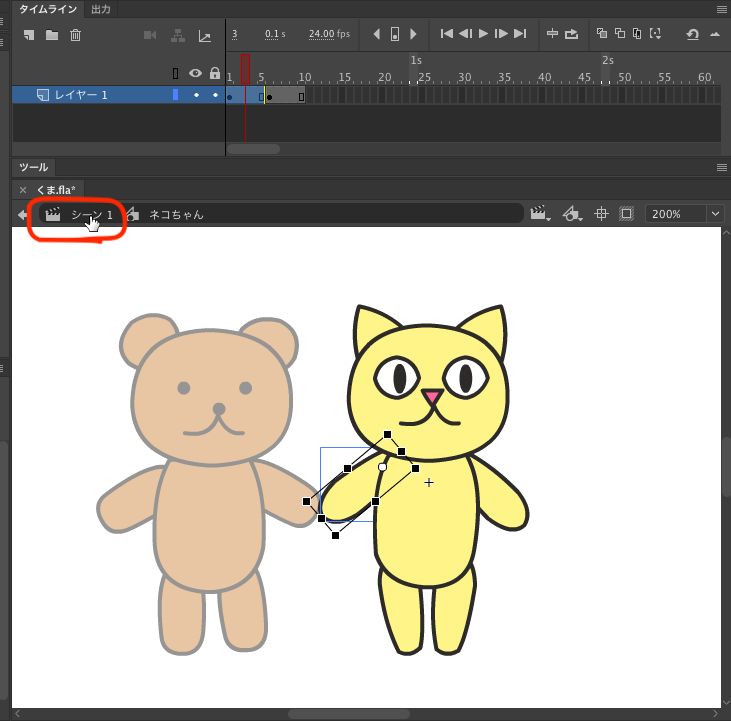Click the cat's selected left arm
This screenshot has height=721, width=731.
351,490
